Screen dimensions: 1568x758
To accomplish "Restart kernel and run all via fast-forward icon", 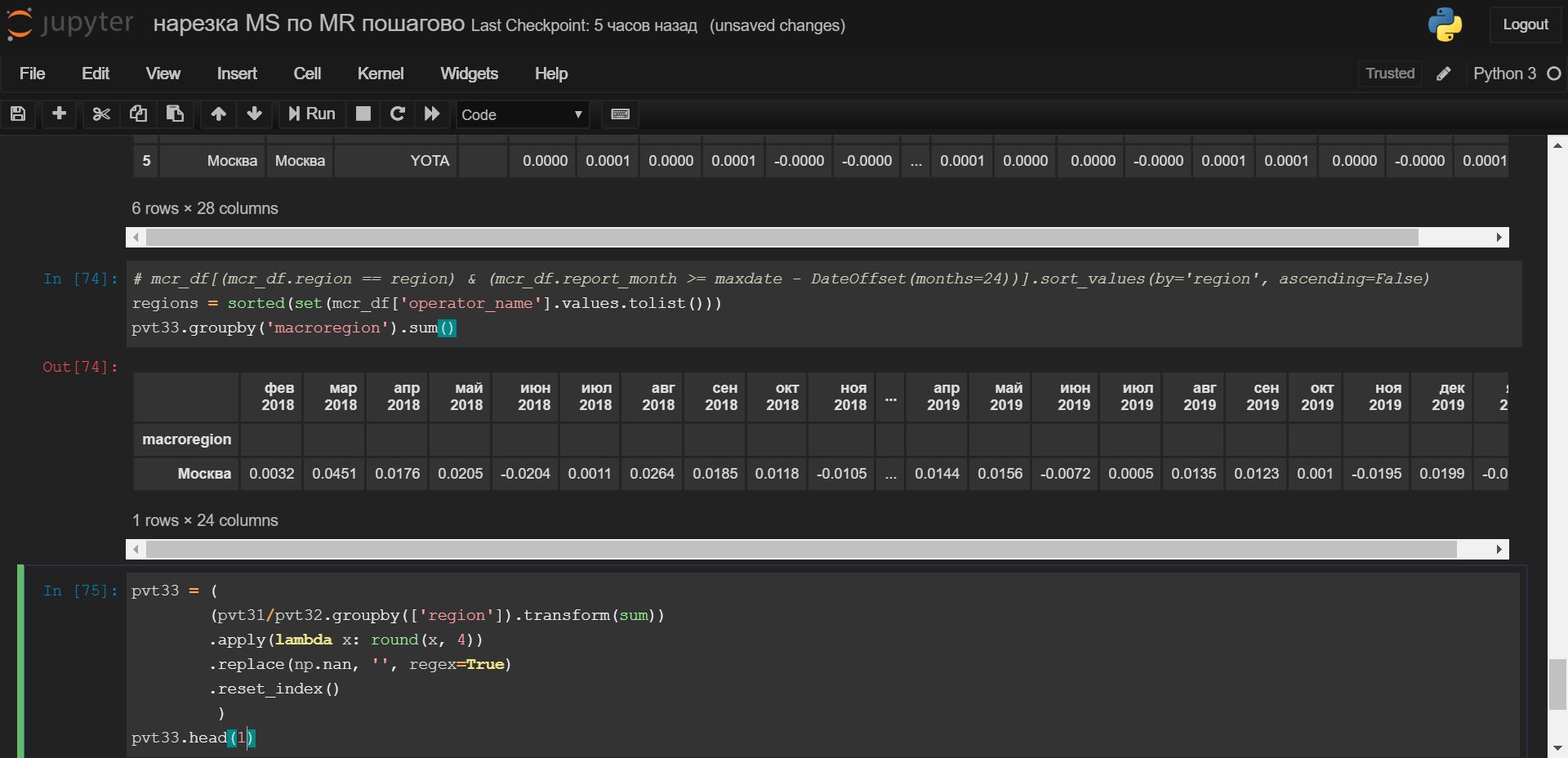I will point(432,114).
